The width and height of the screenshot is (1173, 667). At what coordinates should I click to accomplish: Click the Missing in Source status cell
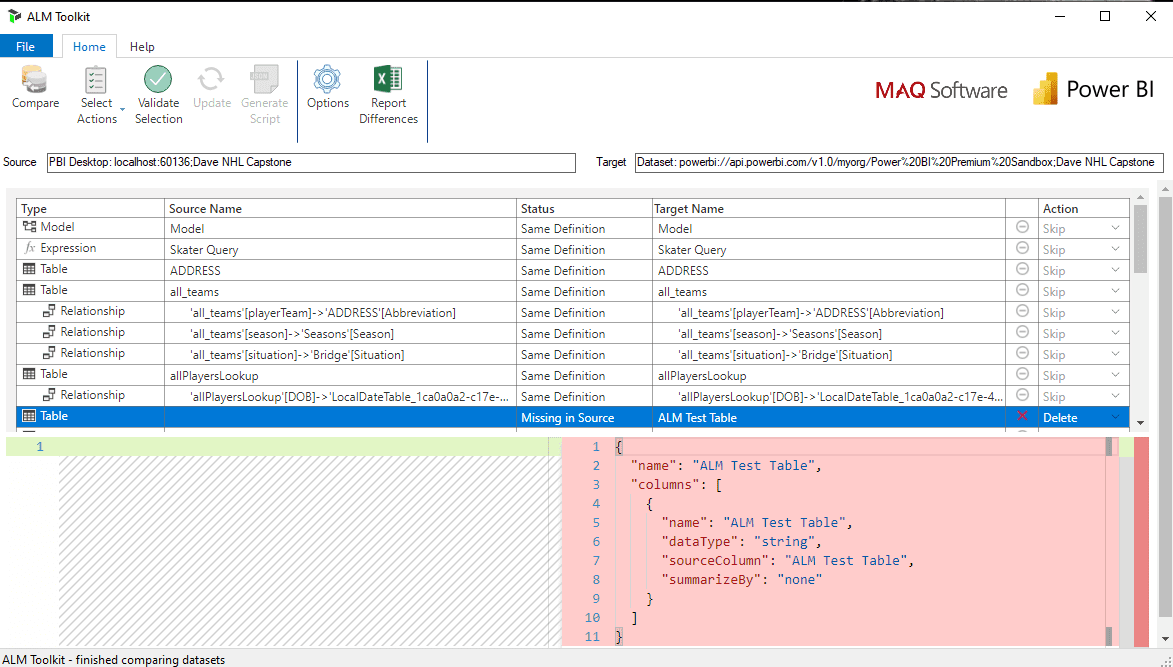584,417
